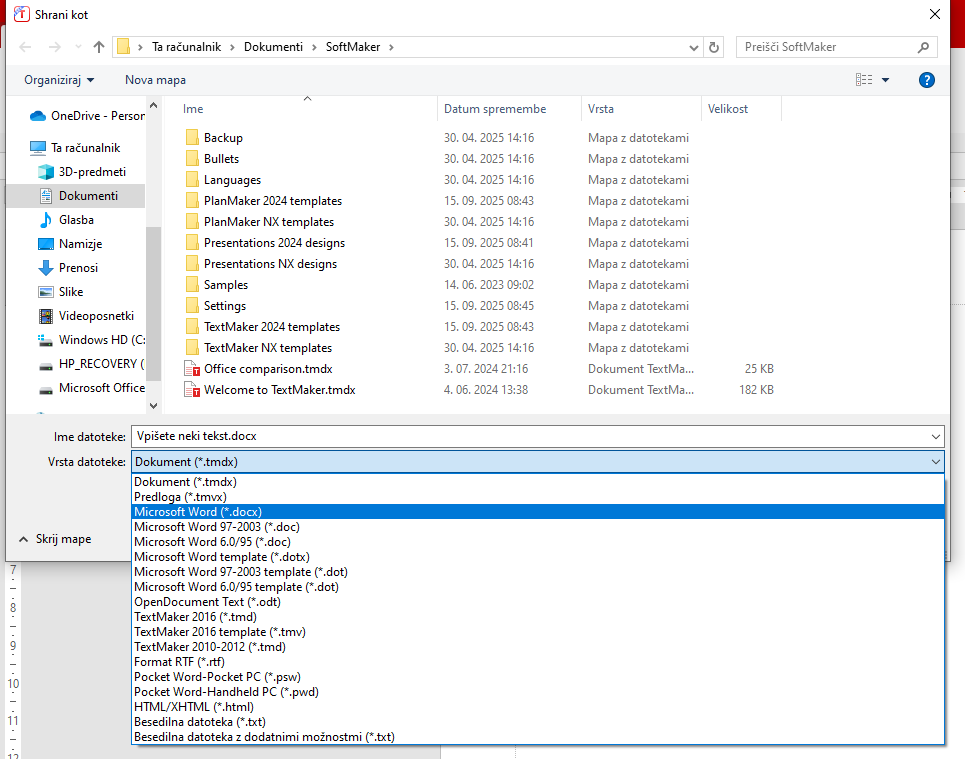Select the Bullets folder icon
The width and height of the screenshot is (965, 759).
192,158
